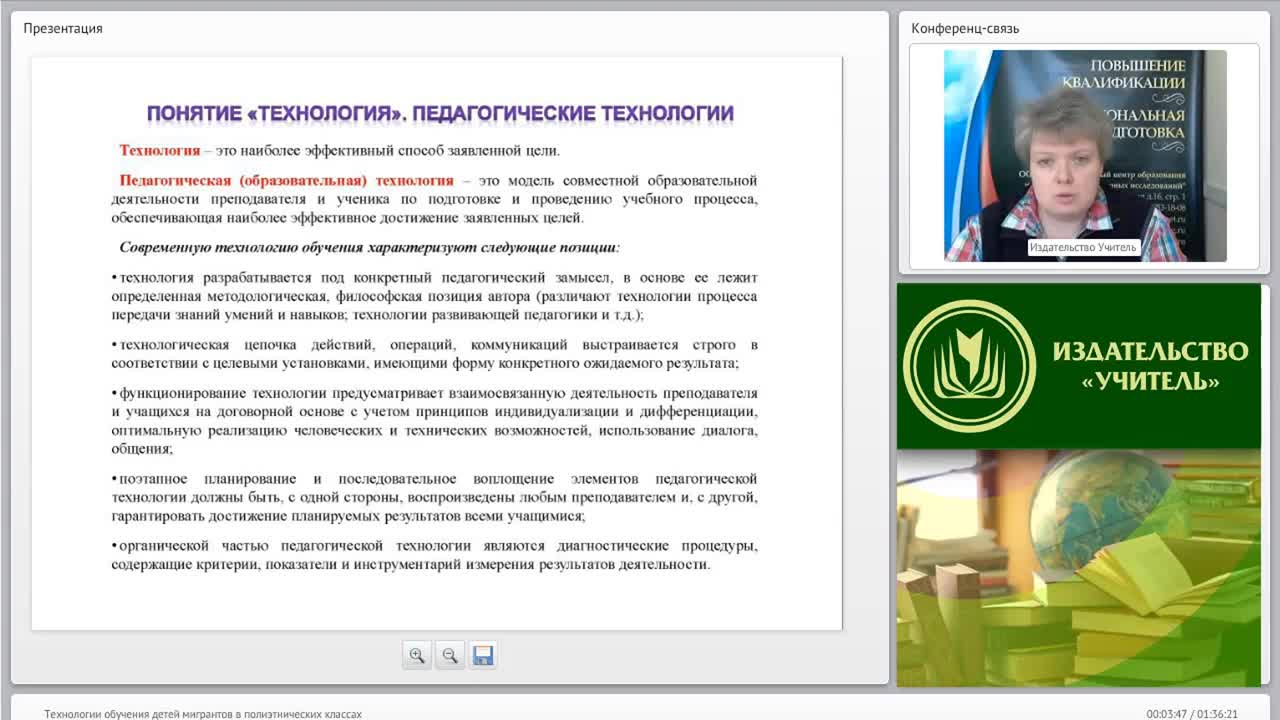Image resolution: width=1280 pixels, height=720 pixels.
Task: Click the italic line 'Современную технологию обучения характеризуют'
Action: (x=369, y=247)
